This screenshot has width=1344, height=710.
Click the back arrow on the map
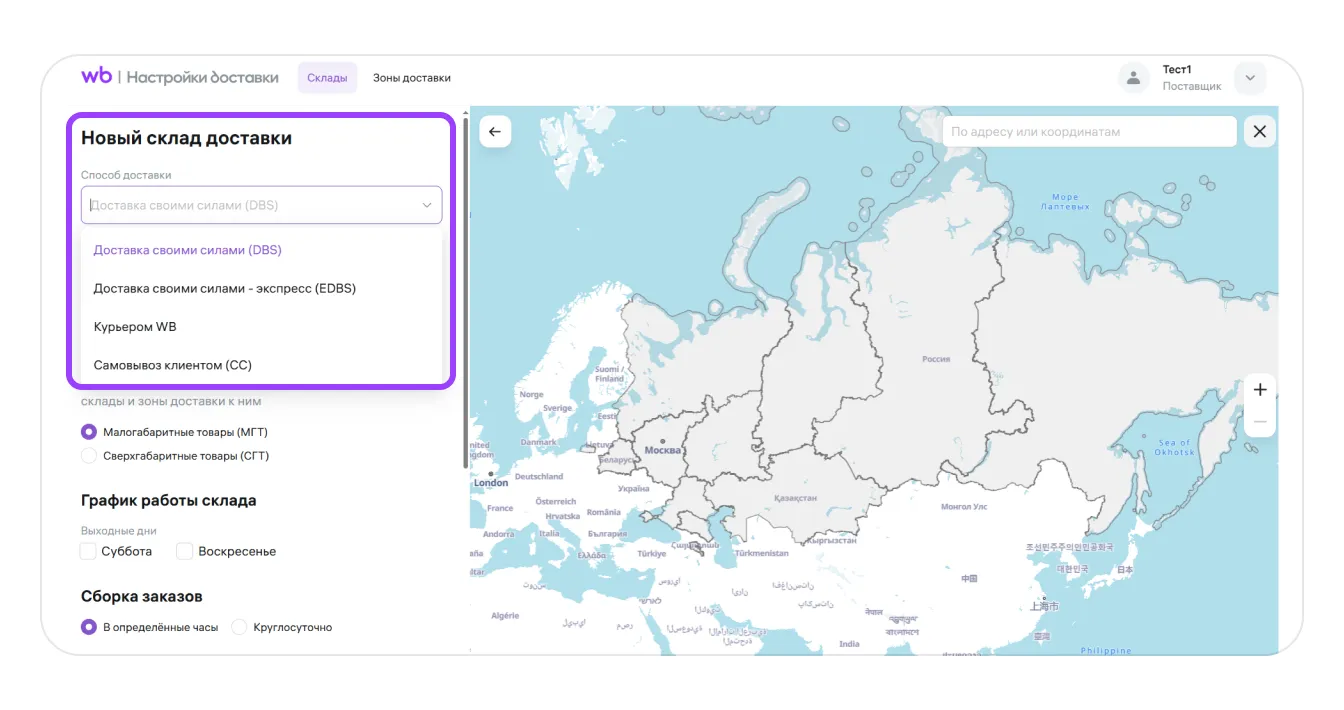click(x=495, y=132)
